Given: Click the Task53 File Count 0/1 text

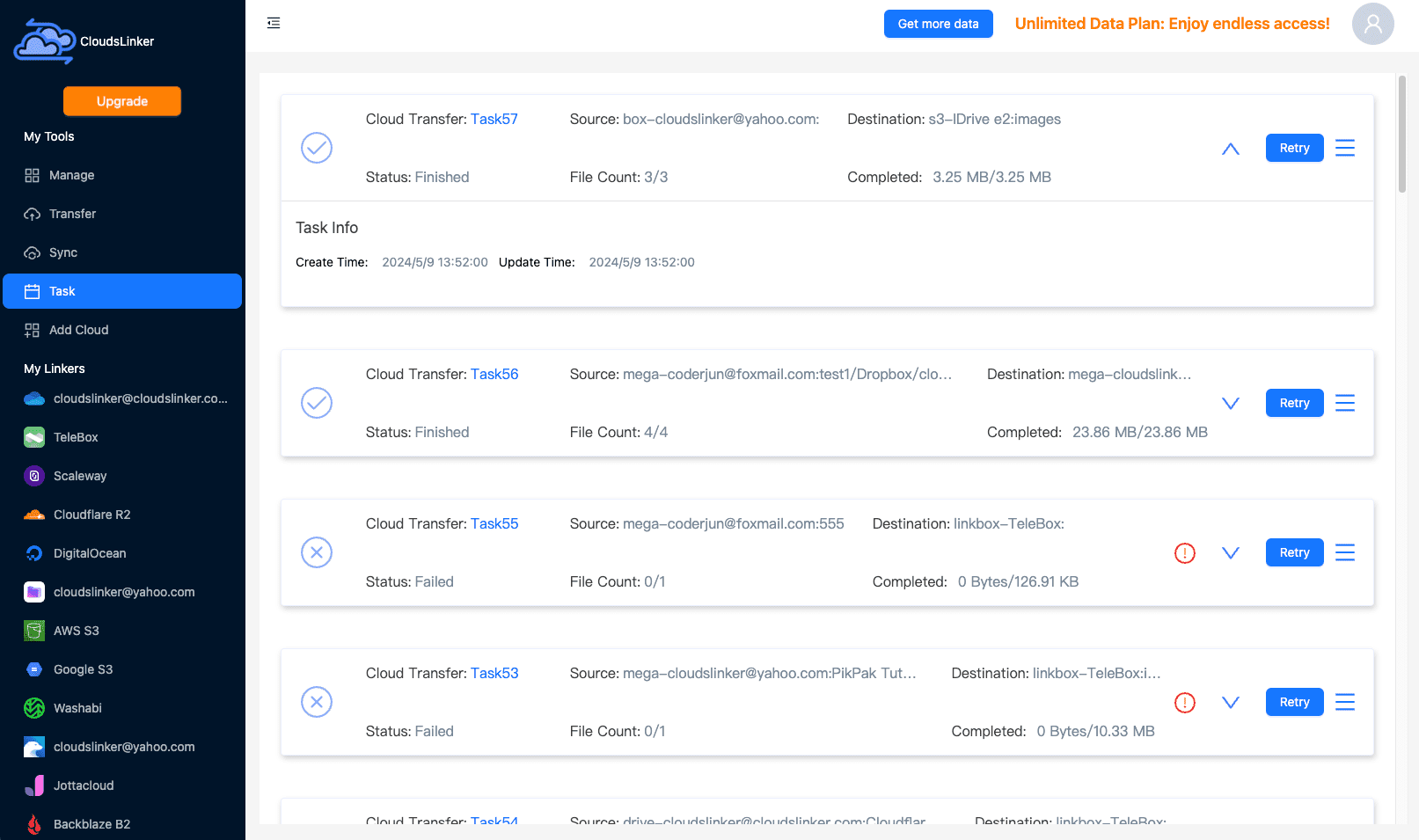Looking at the screenshot, I should 618,731.
